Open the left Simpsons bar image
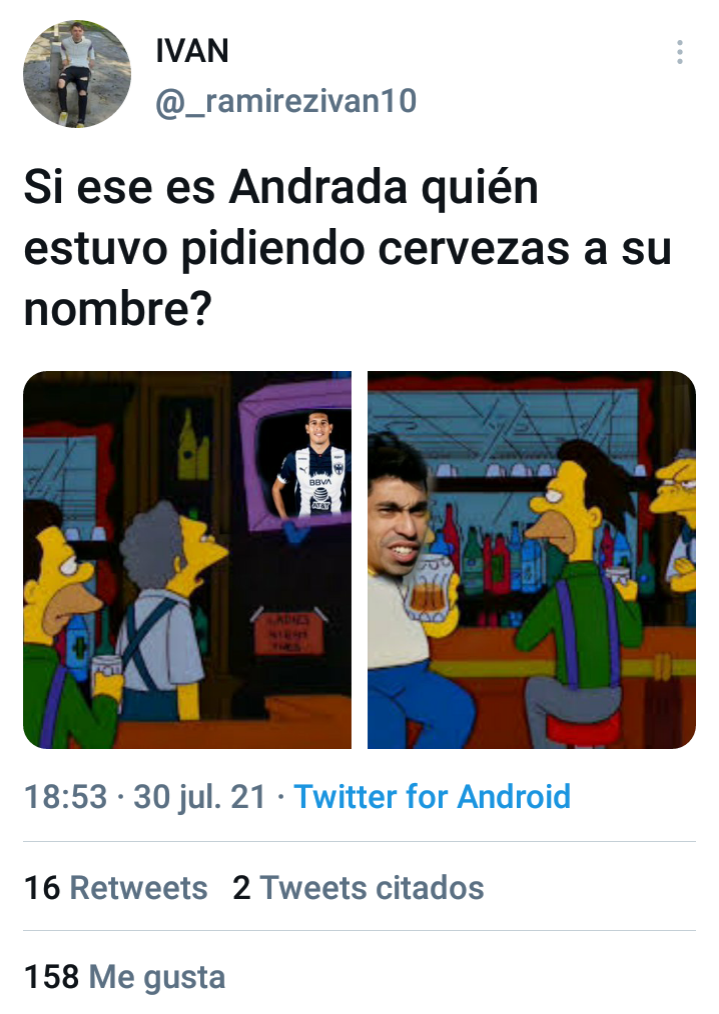 188,560
